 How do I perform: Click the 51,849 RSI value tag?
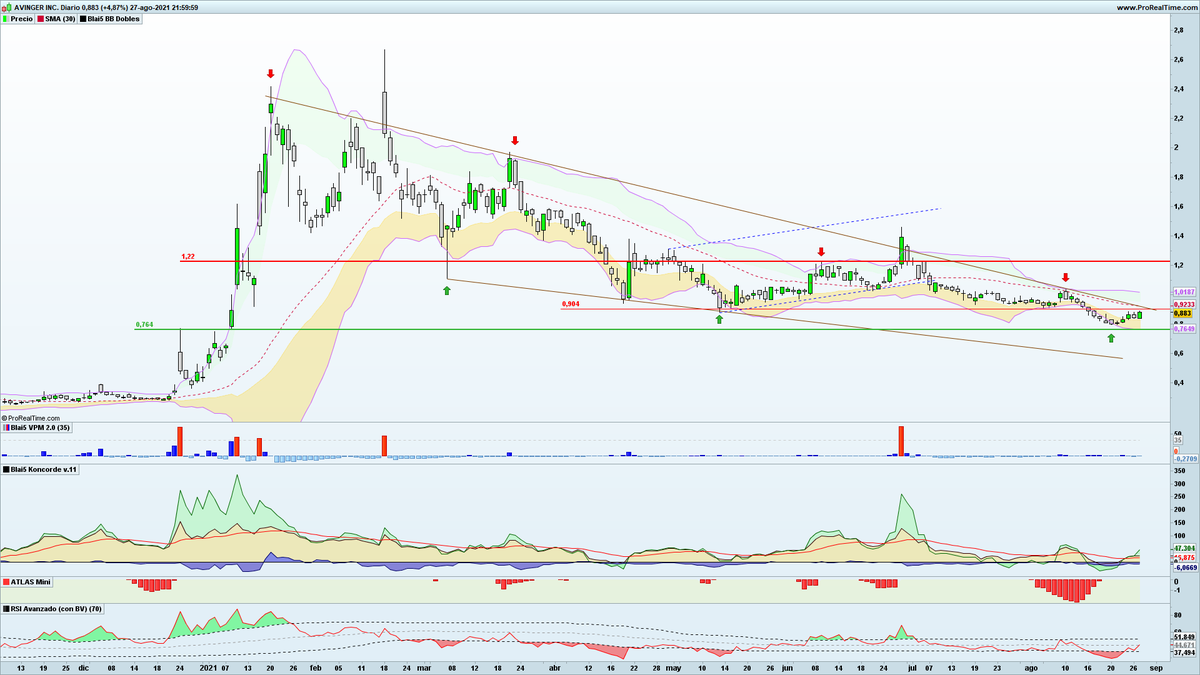click(1183, 637)
